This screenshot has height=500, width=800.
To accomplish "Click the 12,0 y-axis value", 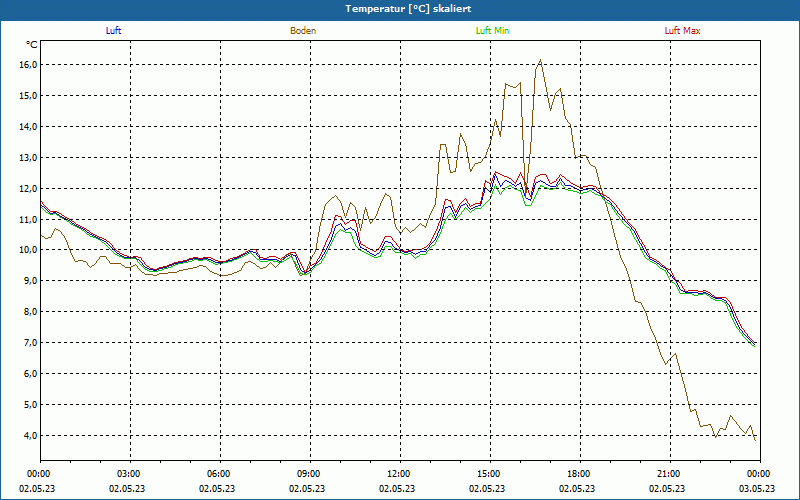I will pos(29,189).
